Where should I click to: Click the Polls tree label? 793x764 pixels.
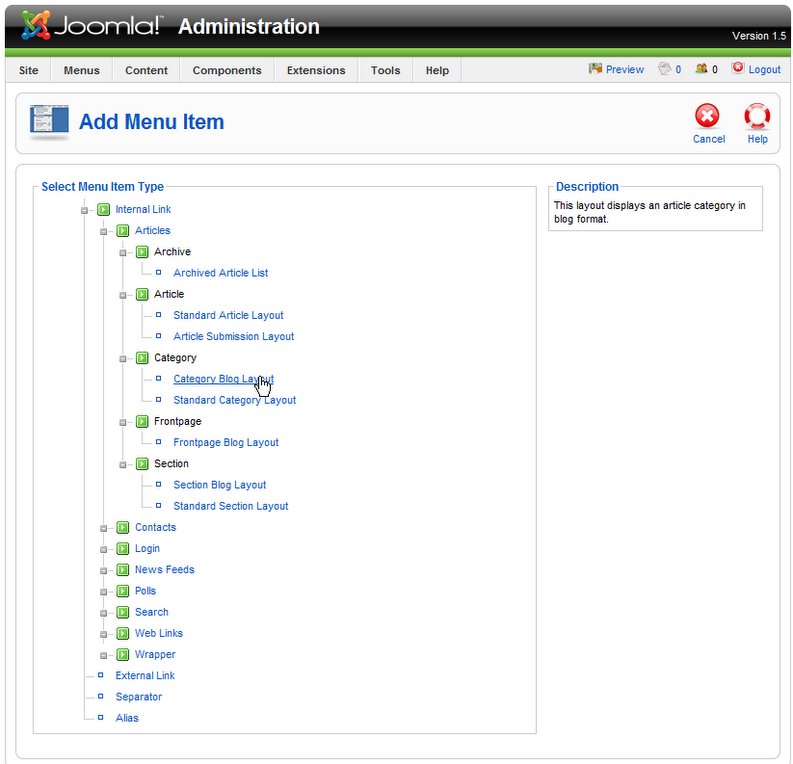coord(146,591)
